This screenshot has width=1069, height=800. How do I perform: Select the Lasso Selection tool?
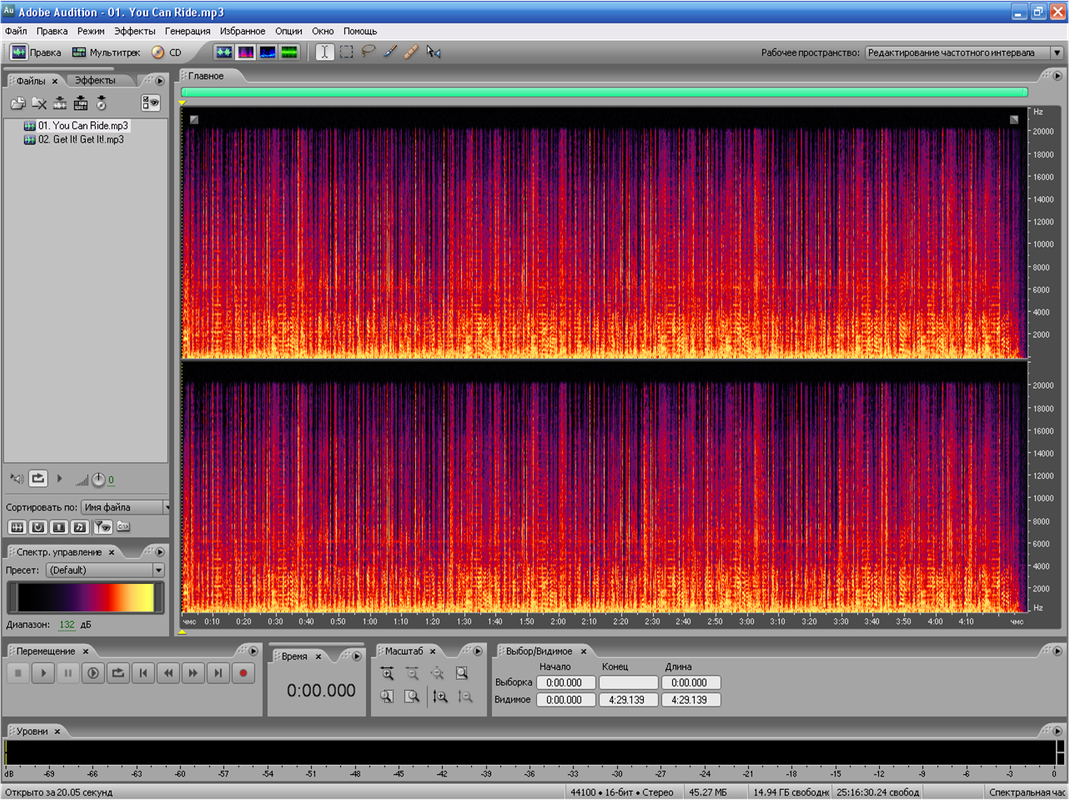(x=368, y=52)
